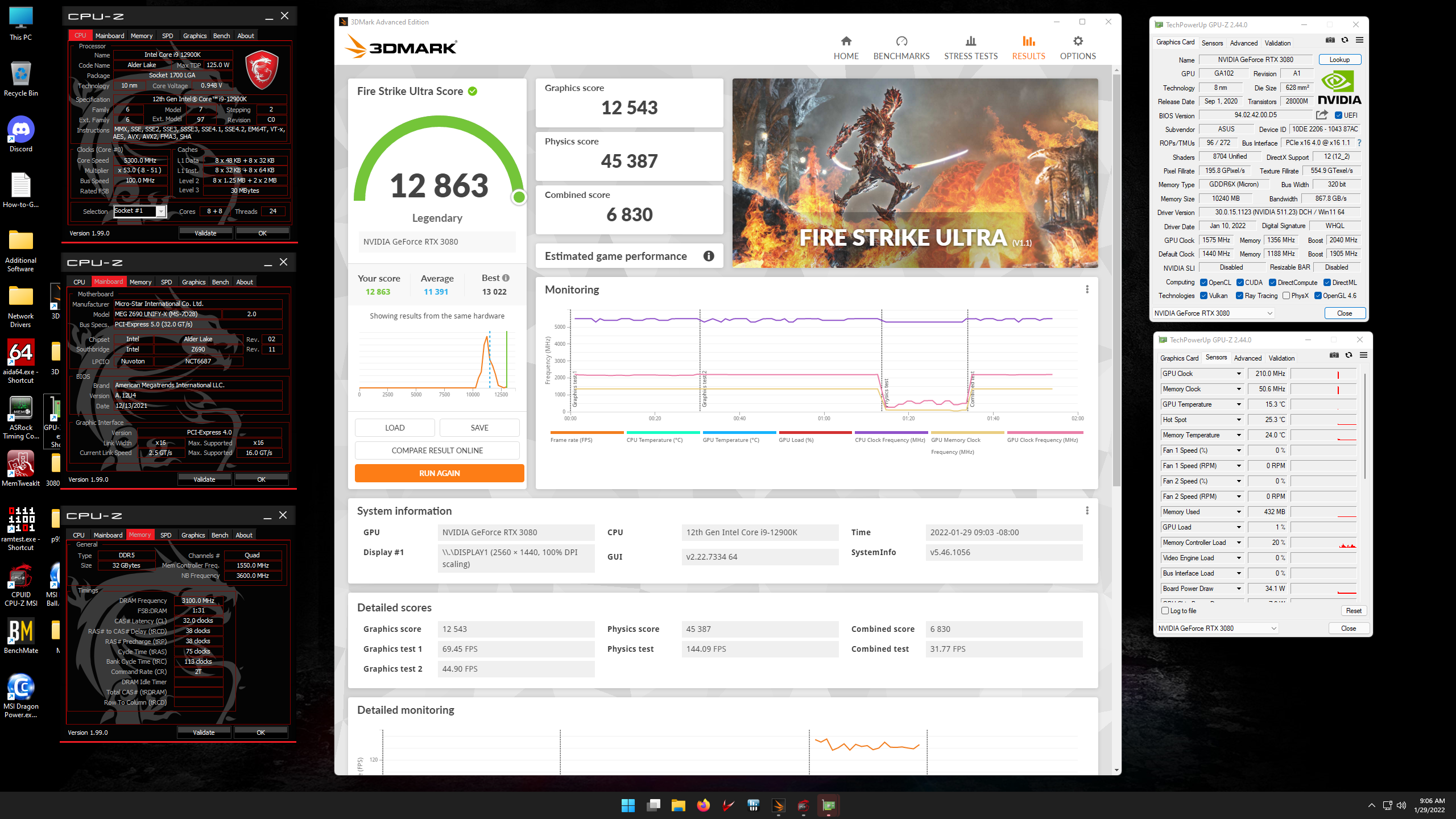Click the RUN AGAIN button
The image size is (1456, 819).
(x=439, y=473)
